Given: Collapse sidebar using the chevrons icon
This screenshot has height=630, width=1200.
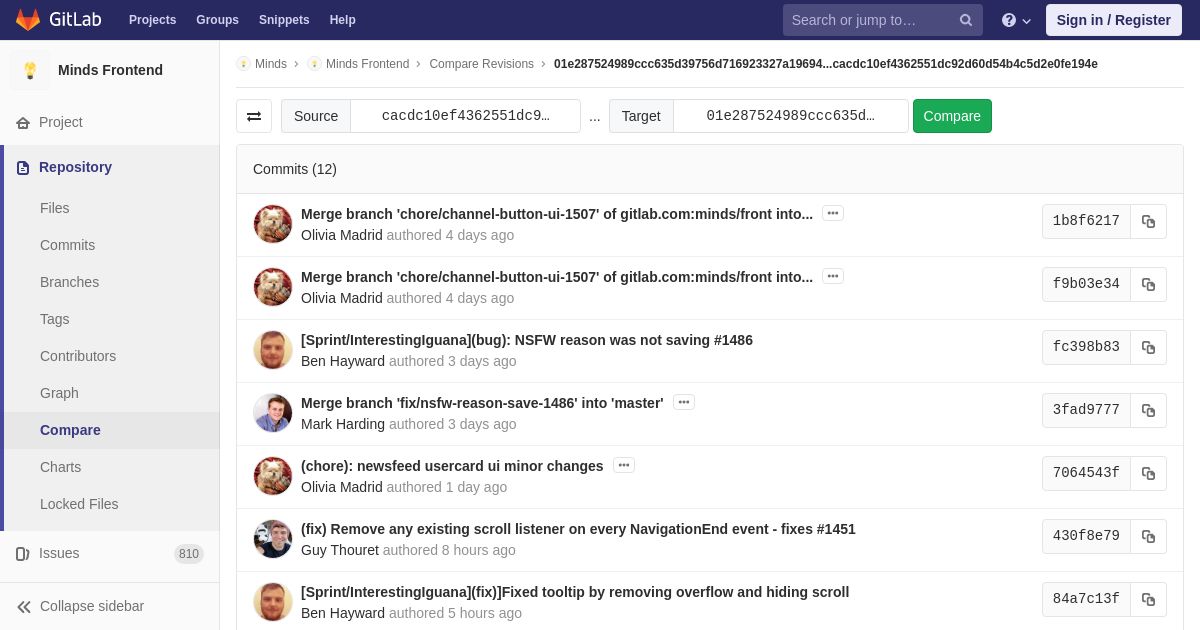Looking at the screenshot, I should pos(24,606).
